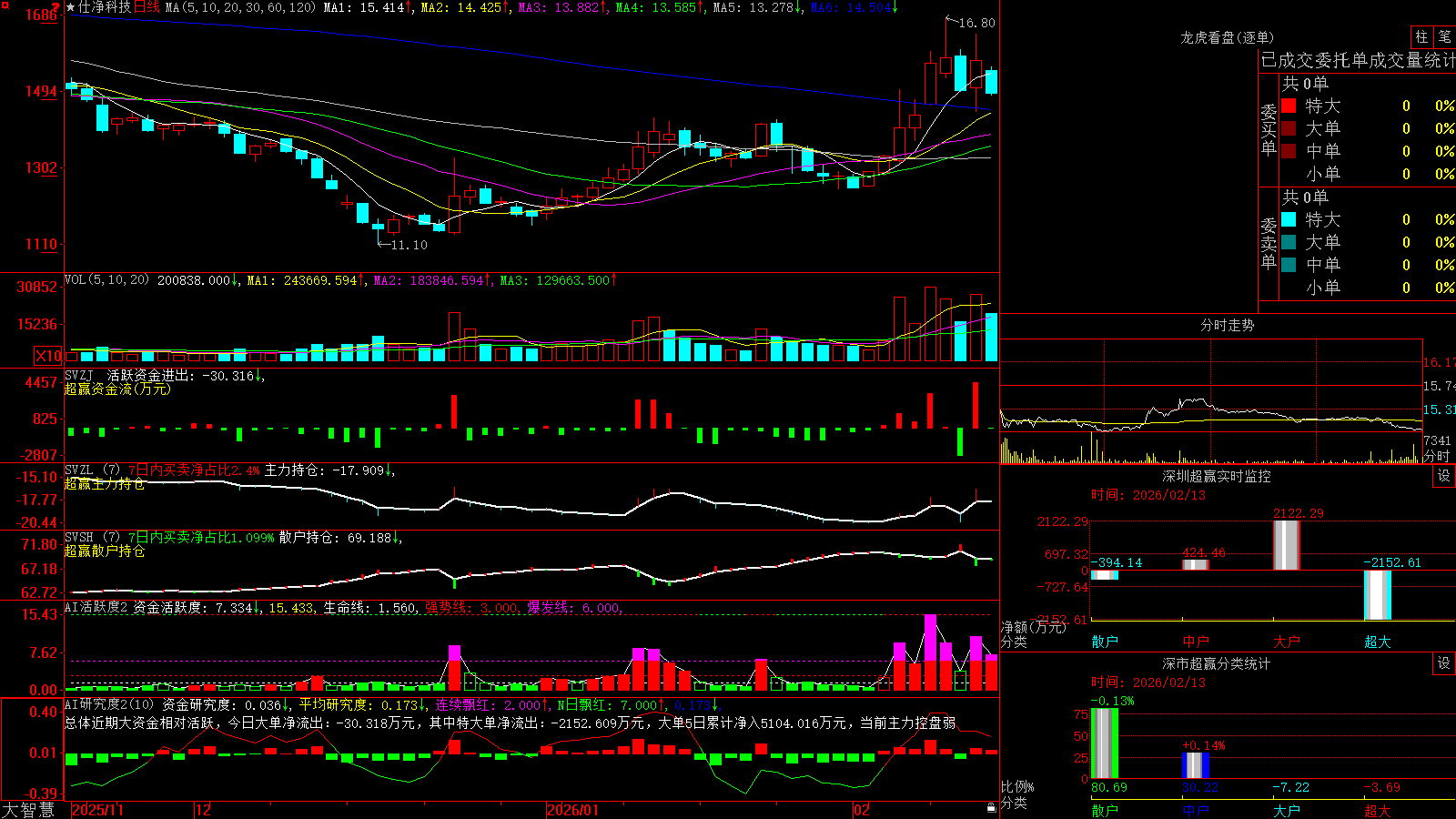Viewport: 1456px width, 819px height.
Task: Click the VOL(5,10,20) indicator label
Action: pyautogui.click(x=107, y=280)
